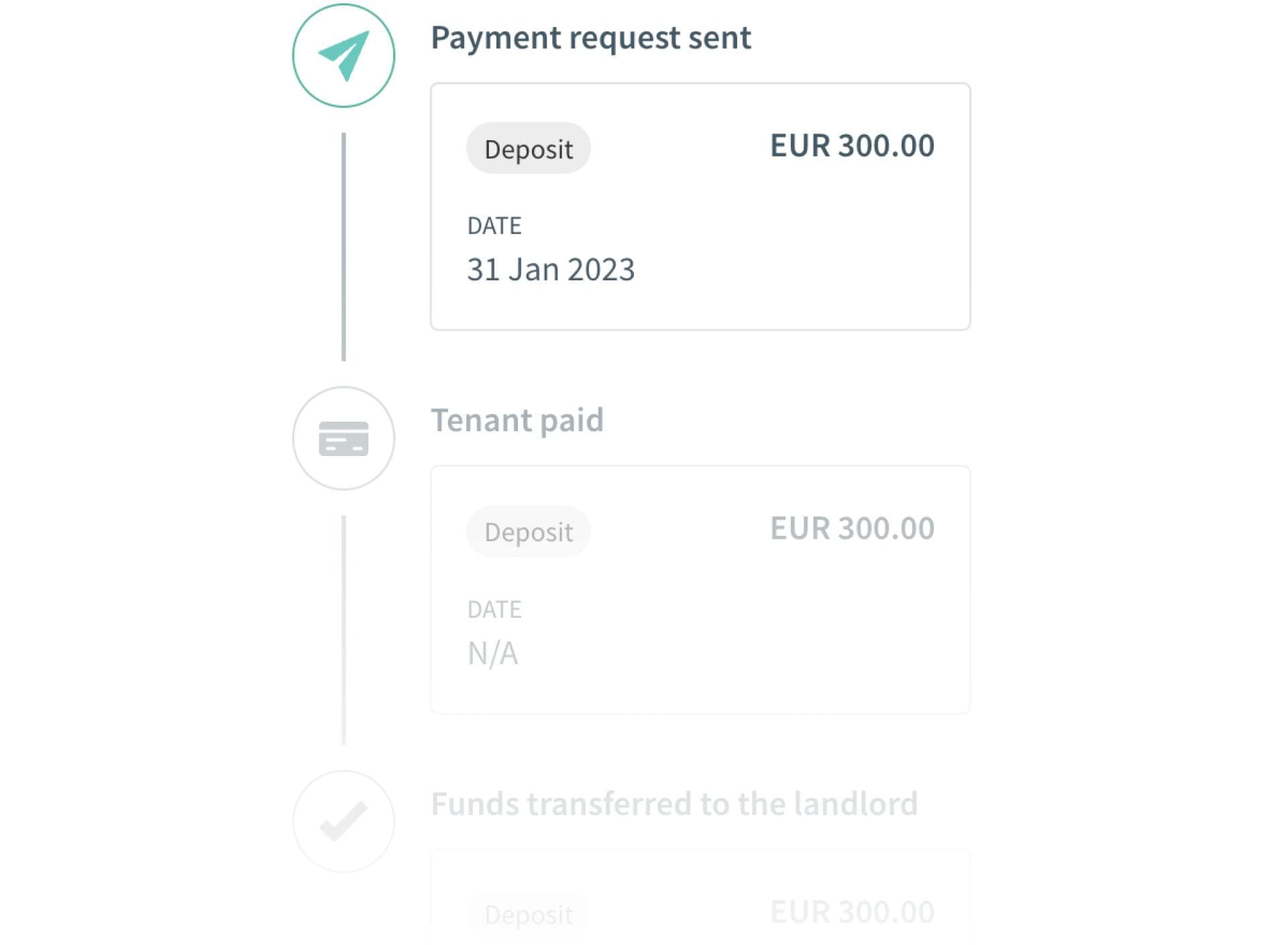Toggle the Deposit badge under Payment request sent
This screenshot has width=1288, height=945.
pyautogui.click(x=528, y=148)
